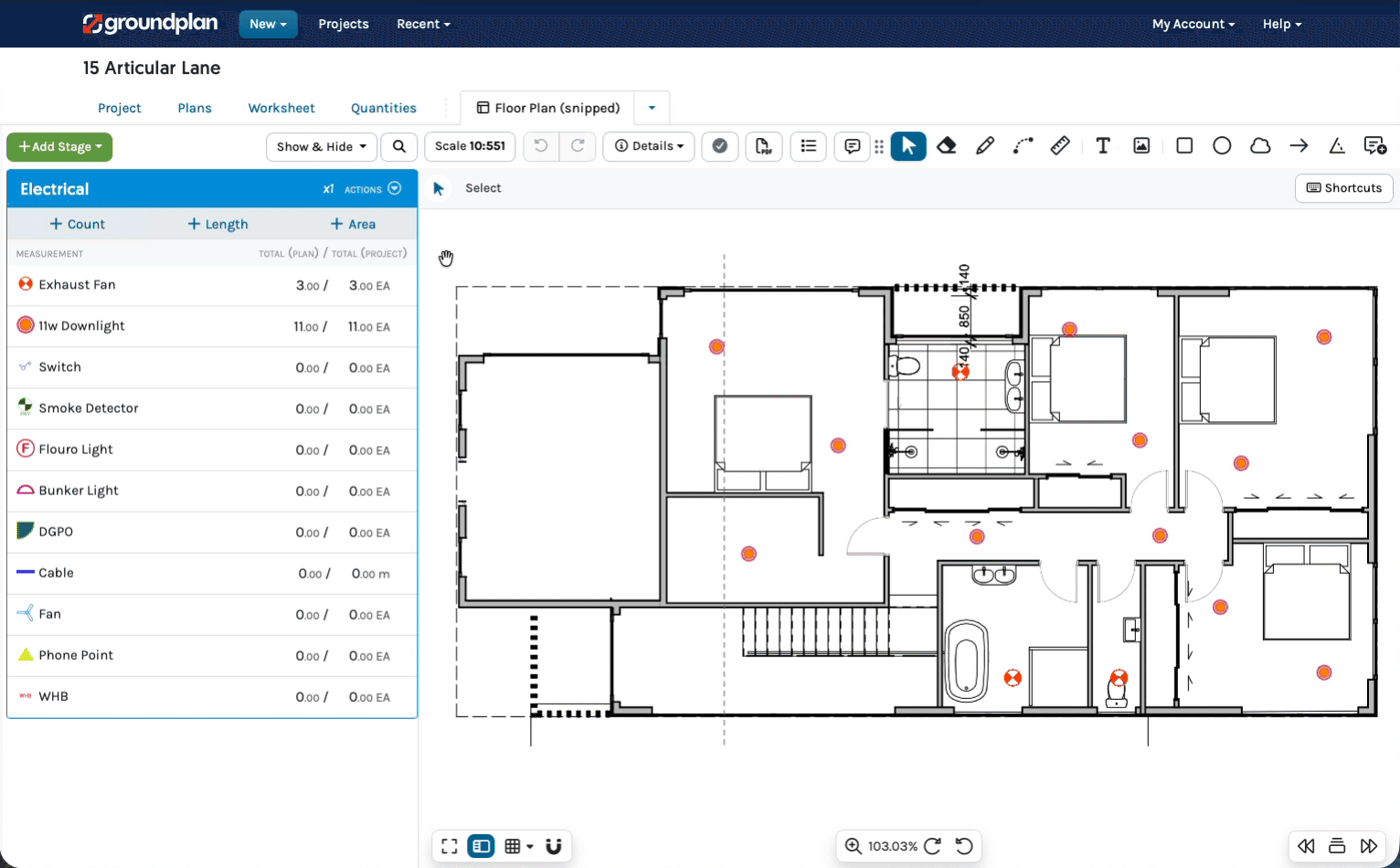Viewport: 1400px width, 868px height.
Task: Click the Shortcuts button
Action: (x=1344, y=188)
